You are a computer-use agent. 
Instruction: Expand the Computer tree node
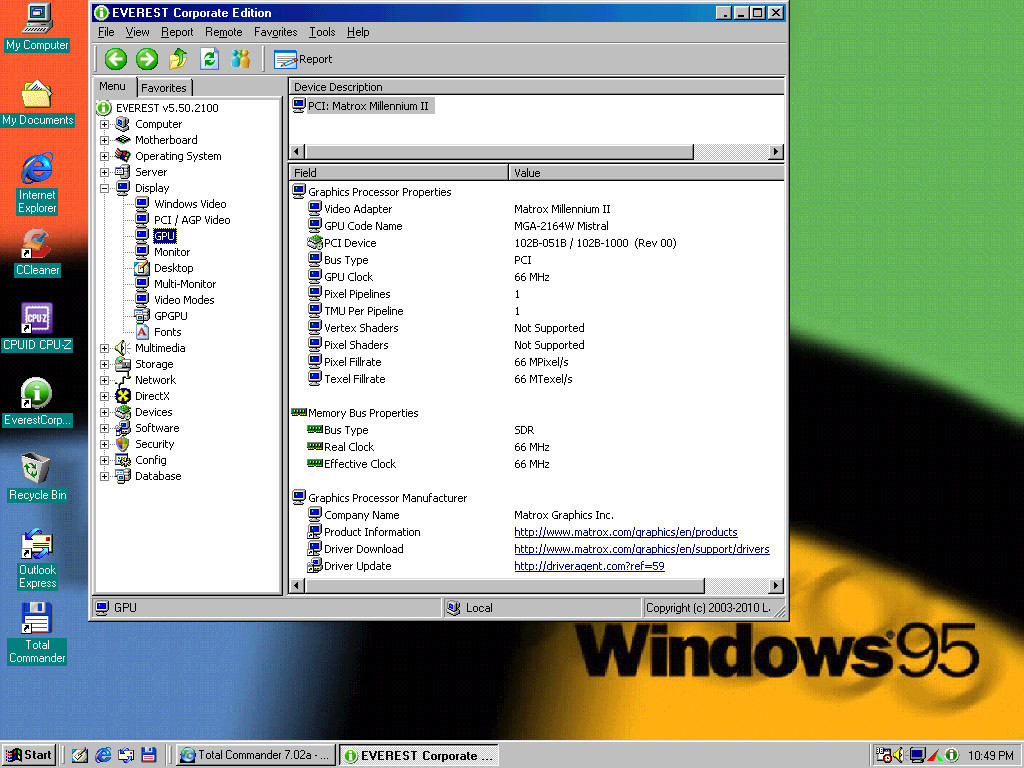click(x=104, y=124)
